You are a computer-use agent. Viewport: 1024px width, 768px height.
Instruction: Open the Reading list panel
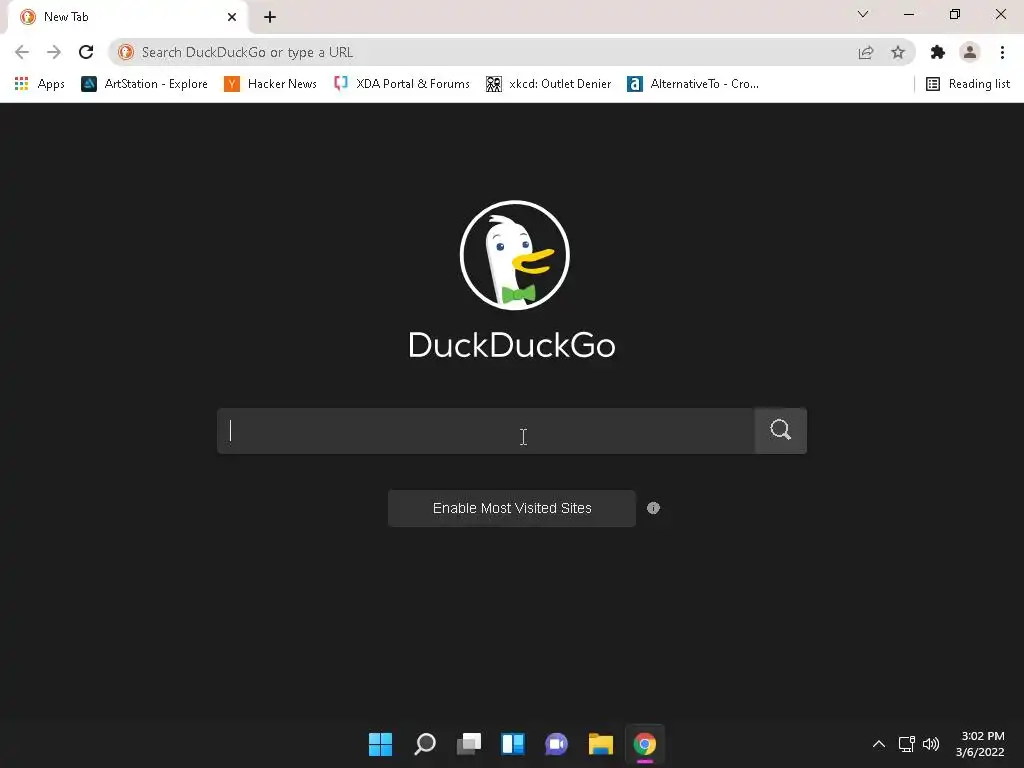[x=968, y=84]
